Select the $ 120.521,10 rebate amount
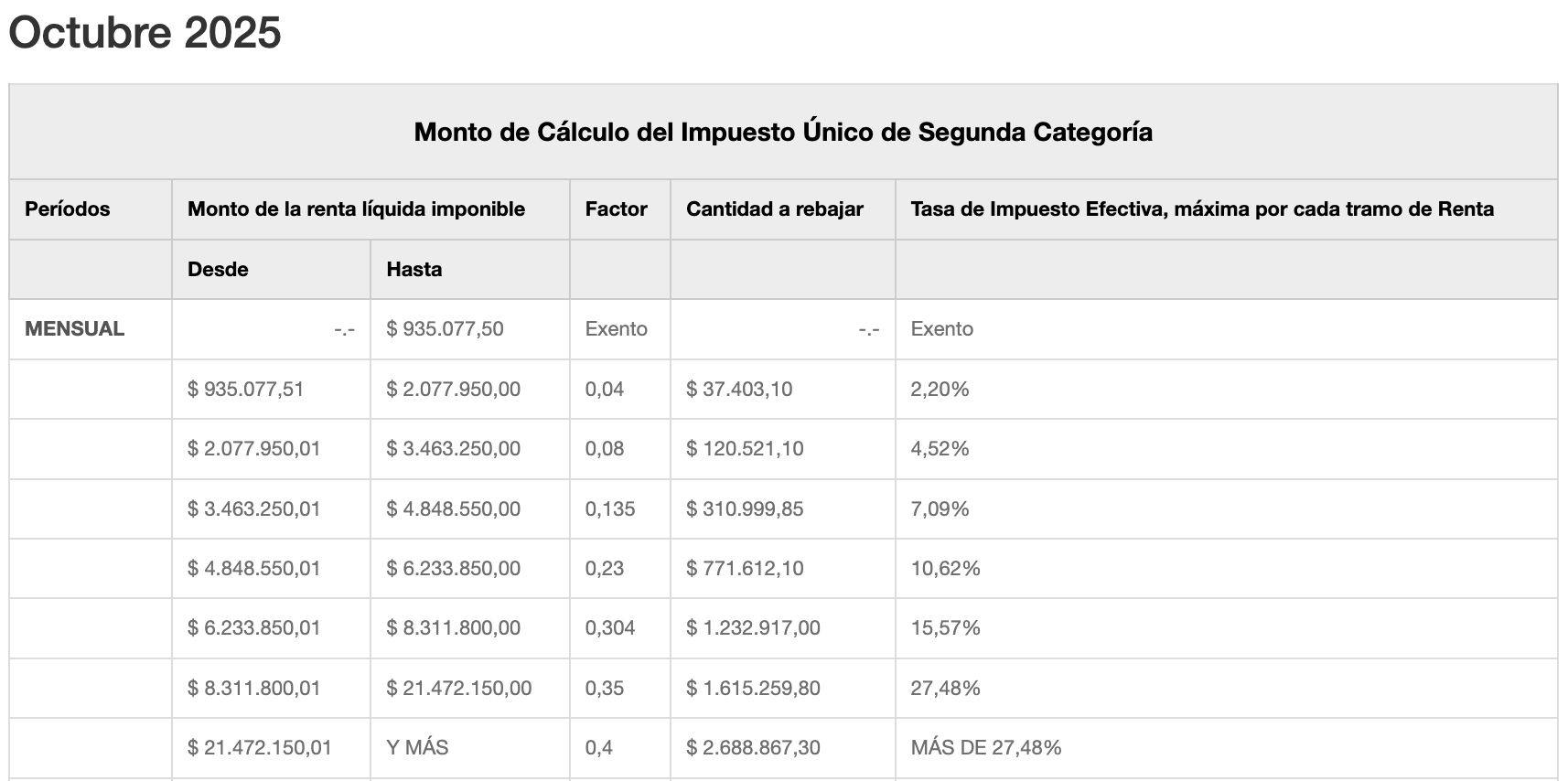 [745, 449]
